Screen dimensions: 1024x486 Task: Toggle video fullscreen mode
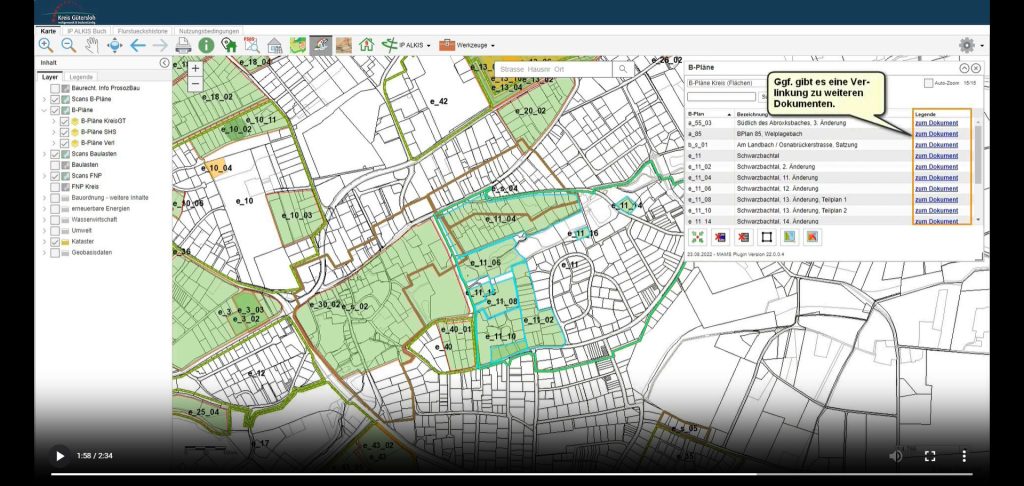click(x=930, y=456)
